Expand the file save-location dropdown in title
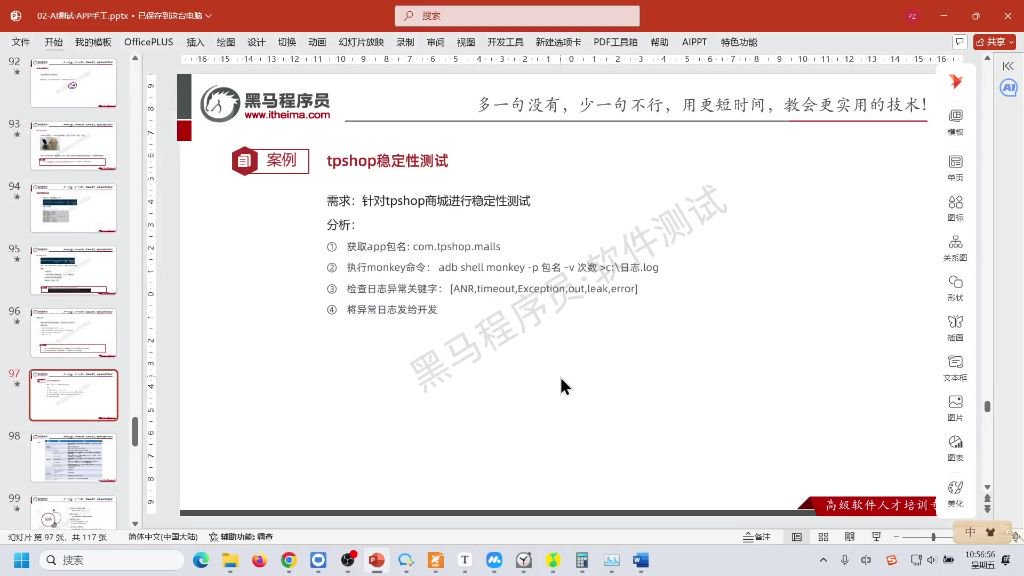Viewport: 1024px width, 576px height. (x=209, y=16)
